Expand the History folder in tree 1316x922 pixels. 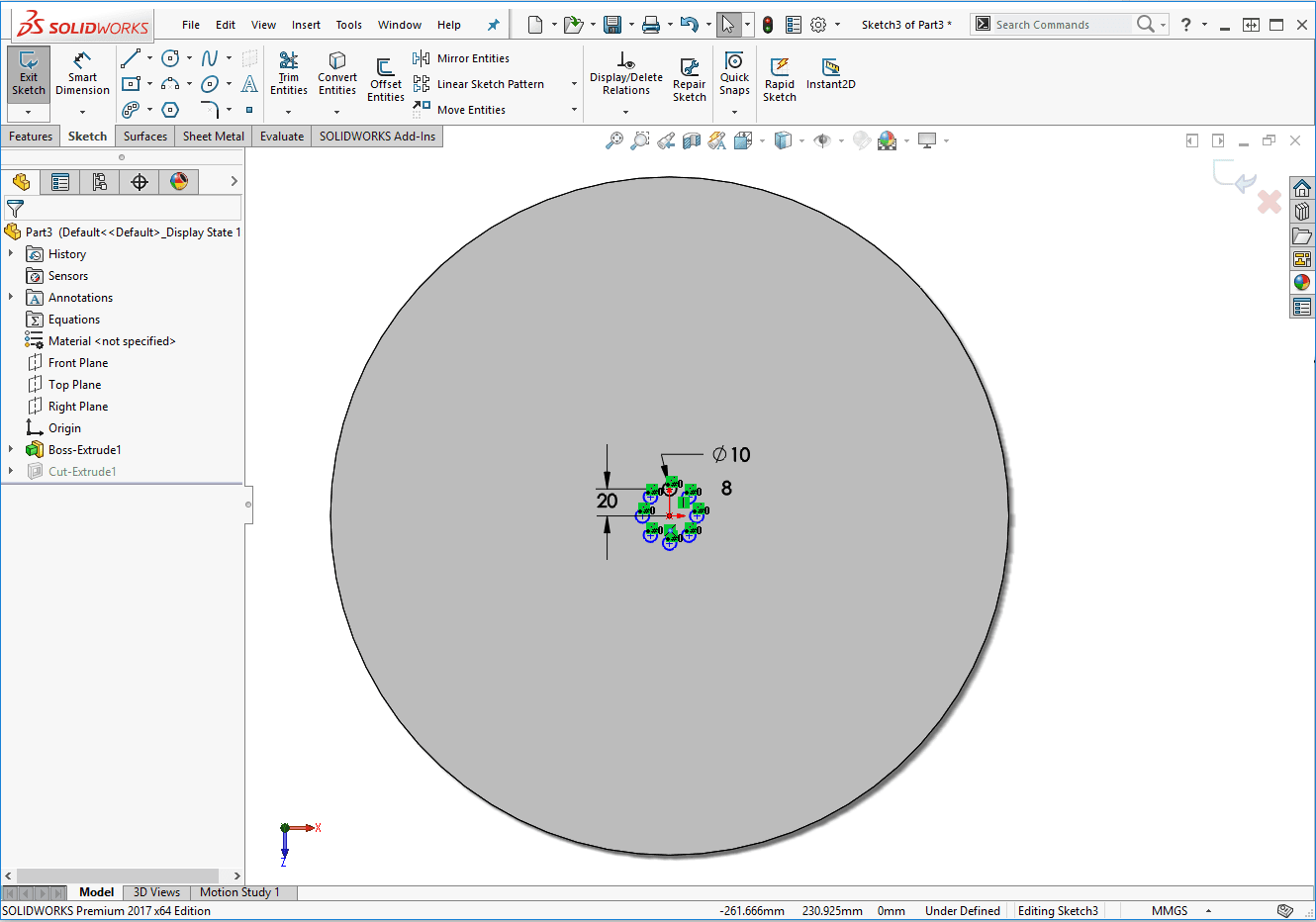click(11, 254)
